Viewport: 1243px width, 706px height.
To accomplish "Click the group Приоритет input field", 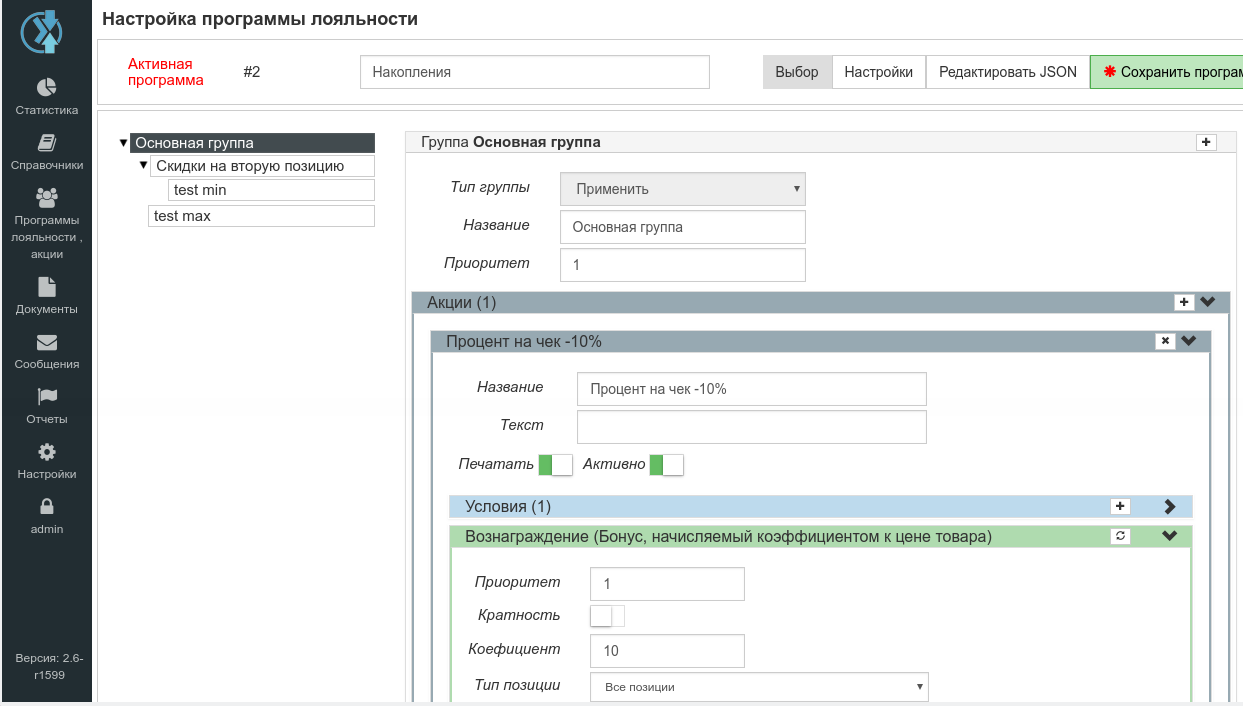I will coord(683,265).
